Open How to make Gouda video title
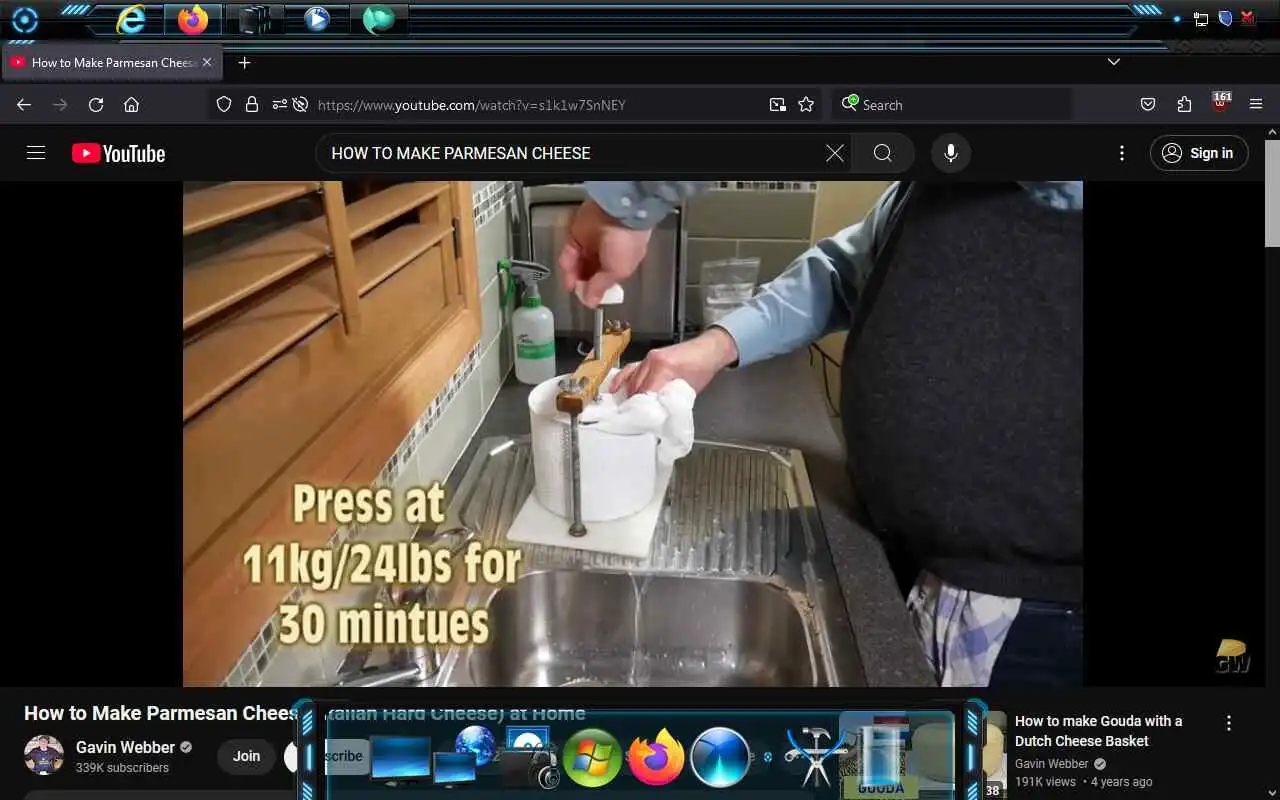Image resolution: width=1280 pixels, height=800 pixels. pyautogui.click(x=1098, y=731)
